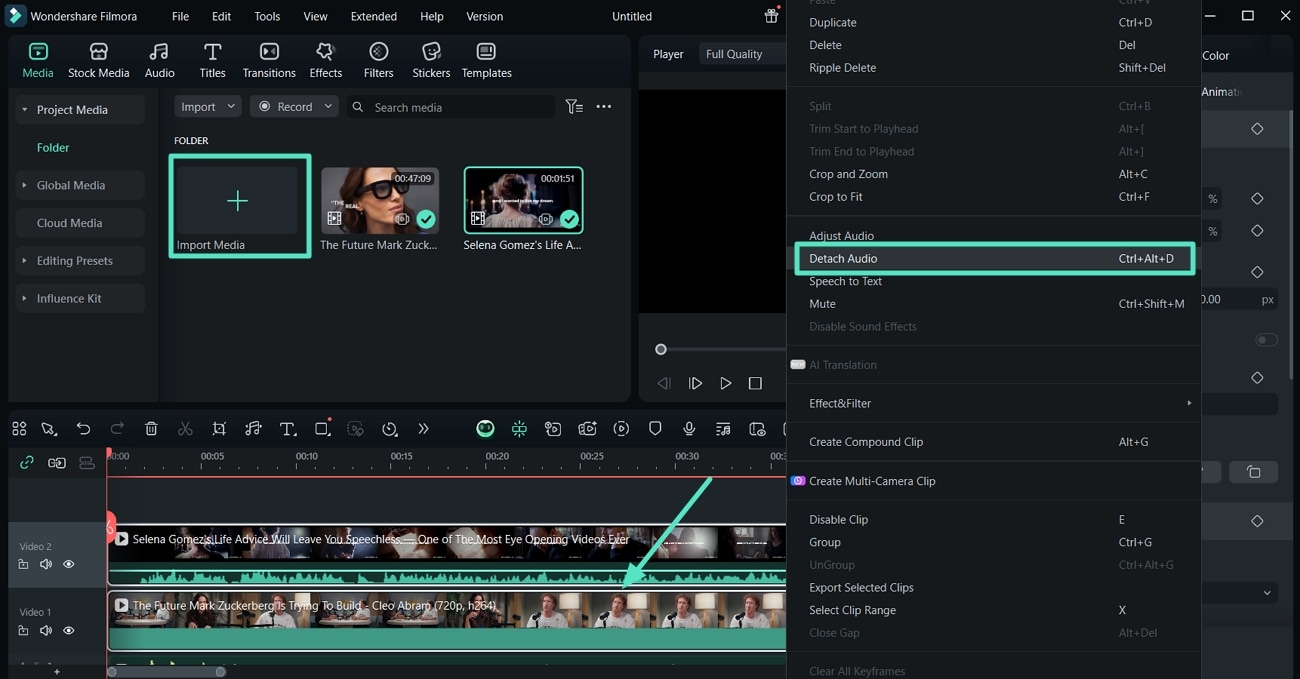Hide the Video 2 track
Viewport: 1300px width, 679px height.
point(69,565)
